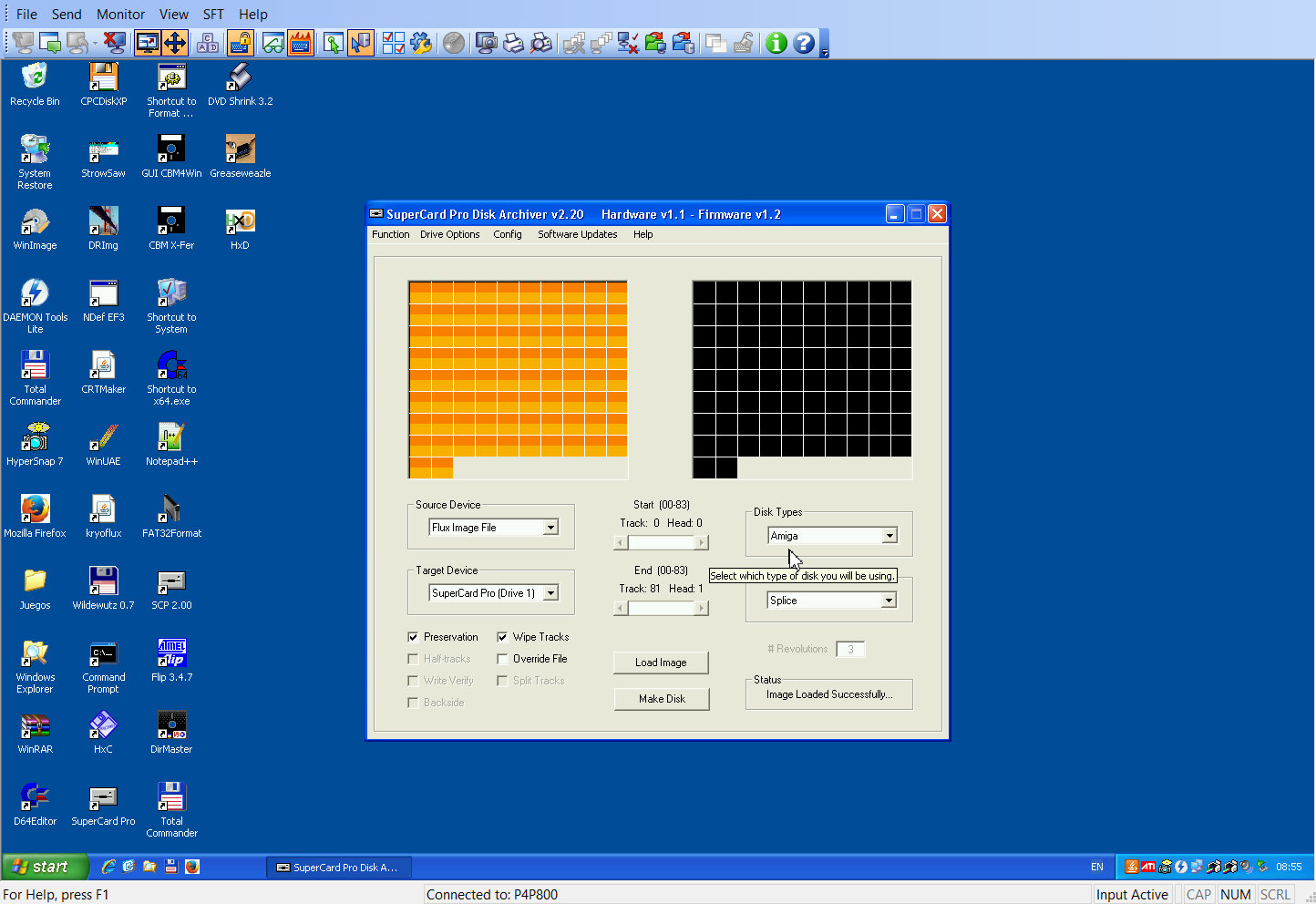Click the black track grid on the right
This screenshot has width=1316, height=904.
point(802,379)
